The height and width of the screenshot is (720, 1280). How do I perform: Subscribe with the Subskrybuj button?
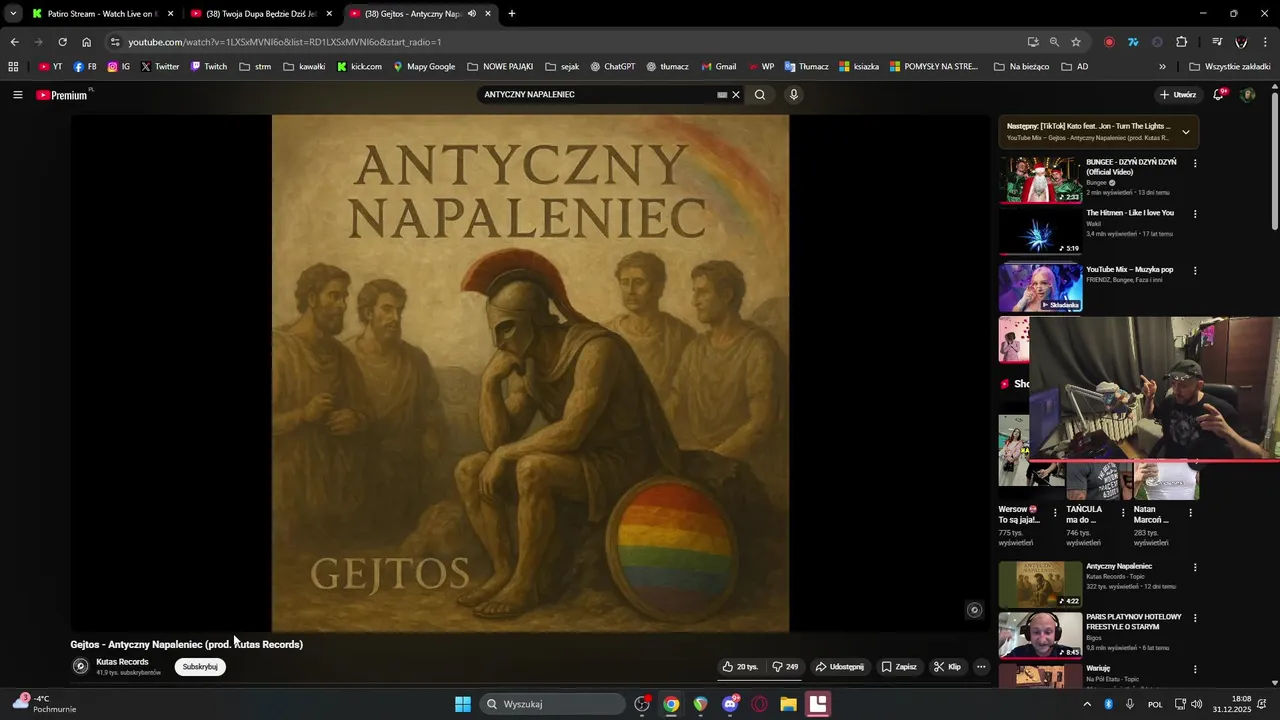click(x=200, y=667)
